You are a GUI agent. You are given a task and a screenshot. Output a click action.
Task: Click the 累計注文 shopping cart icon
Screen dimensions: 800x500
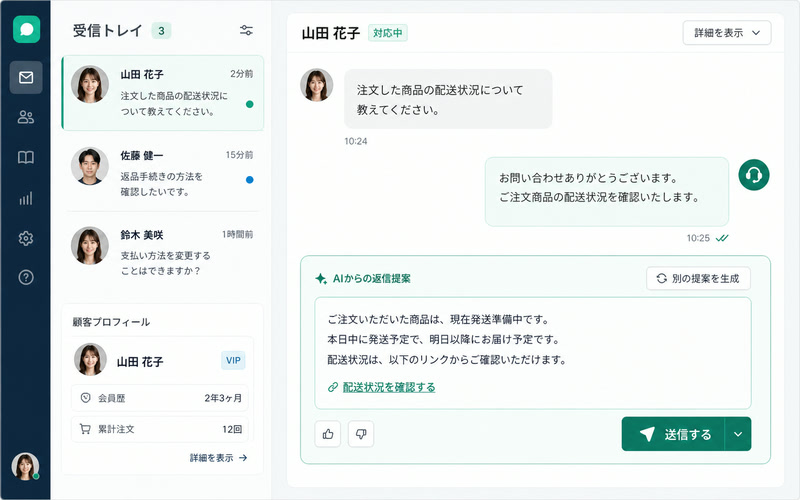pyautogui.click(x=85, y=429)
